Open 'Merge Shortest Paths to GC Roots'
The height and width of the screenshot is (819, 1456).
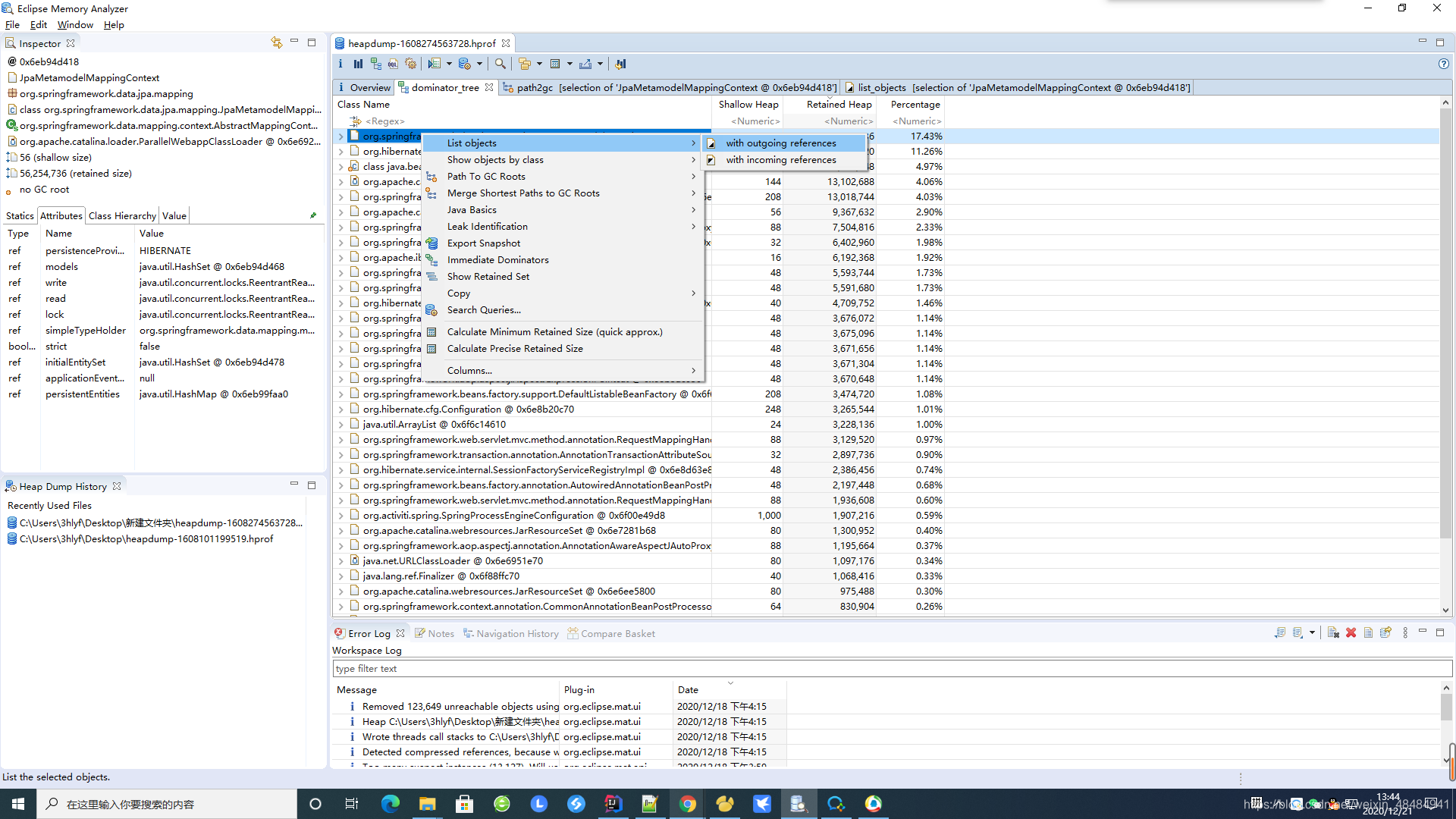click(x=563, y=193)
